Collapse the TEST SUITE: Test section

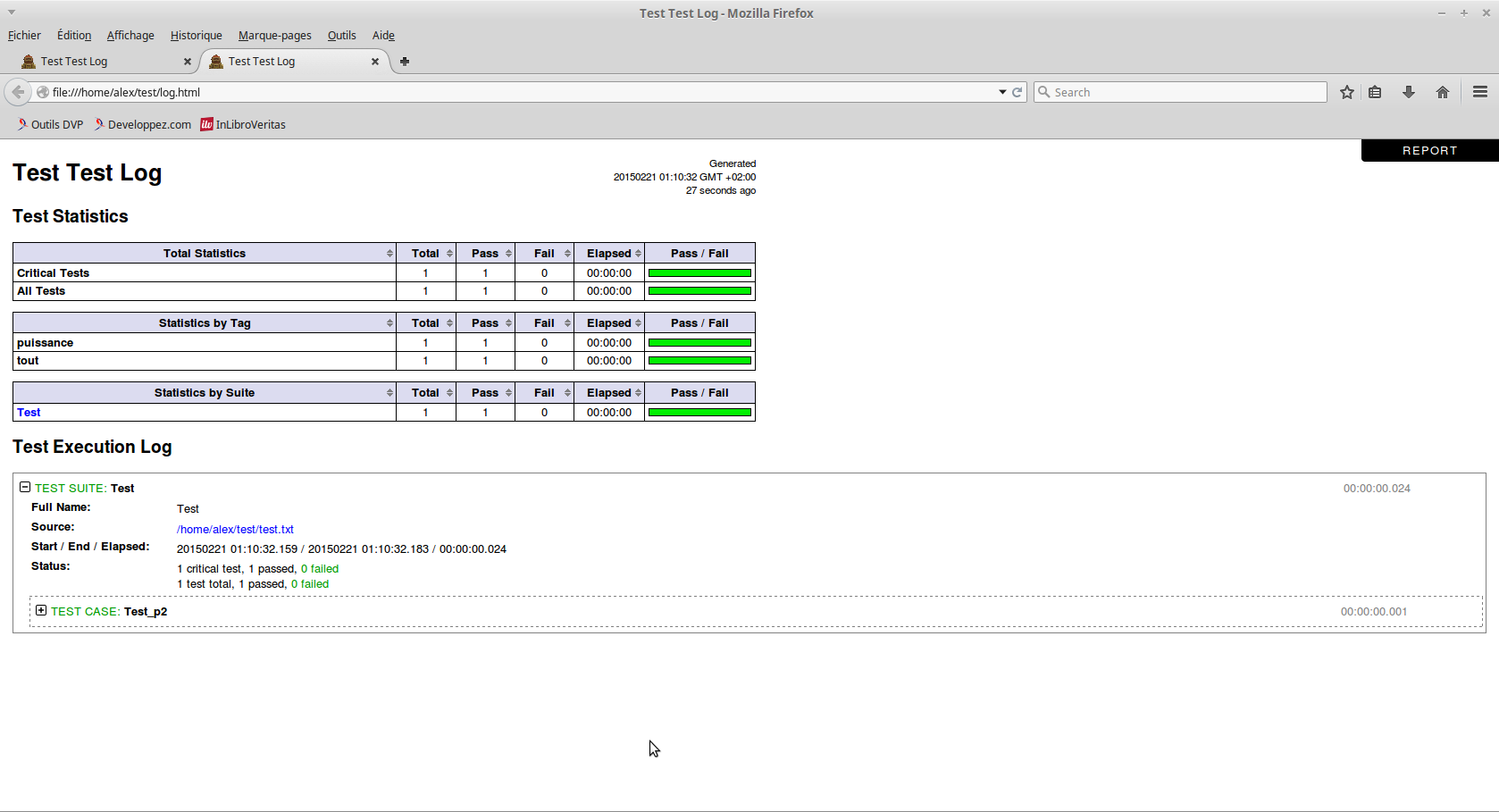coord(25,488)
